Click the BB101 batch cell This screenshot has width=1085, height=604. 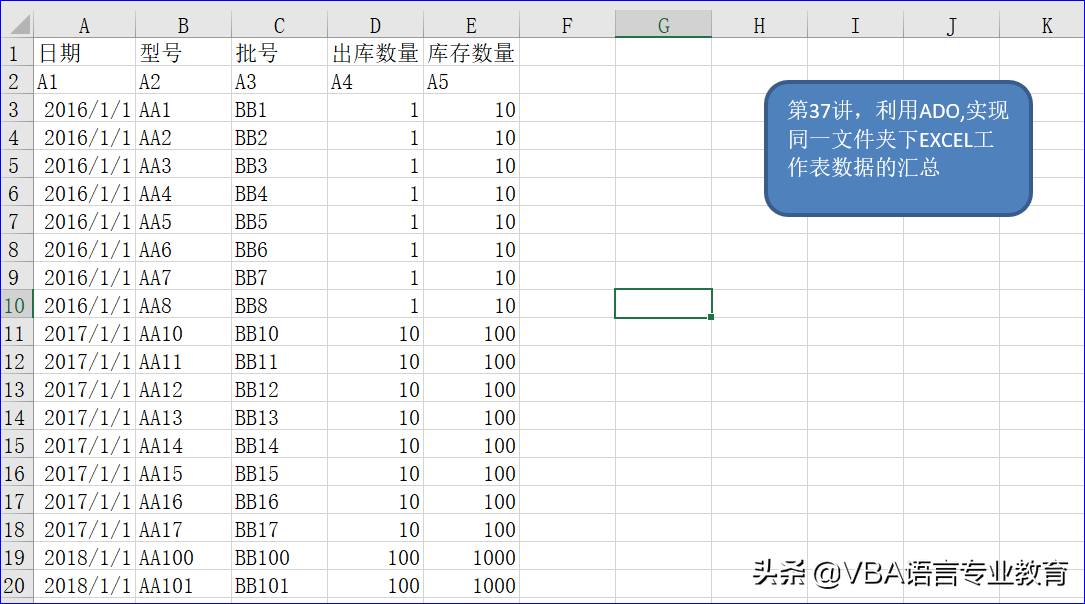pos(279,585)
